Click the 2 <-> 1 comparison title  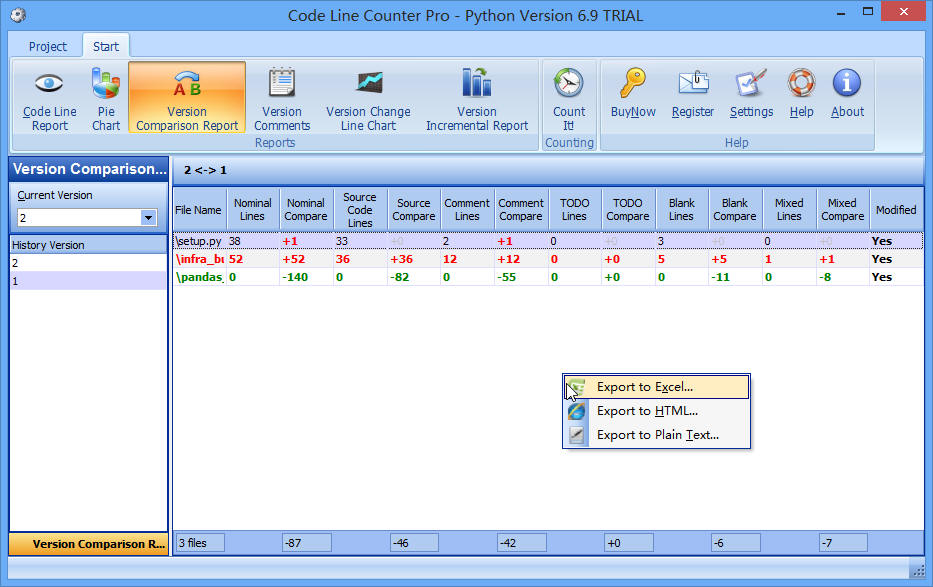[x=205, y=170]
